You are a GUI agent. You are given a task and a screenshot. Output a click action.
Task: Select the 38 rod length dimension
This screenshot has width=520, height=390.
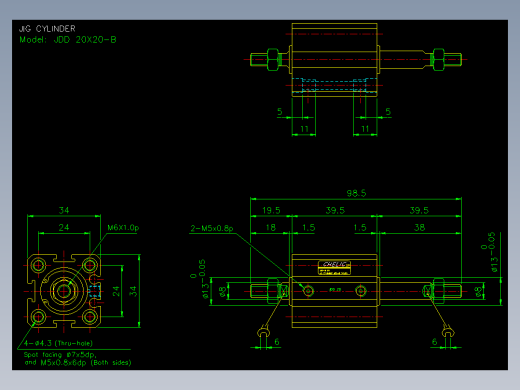tap(419, 228)
